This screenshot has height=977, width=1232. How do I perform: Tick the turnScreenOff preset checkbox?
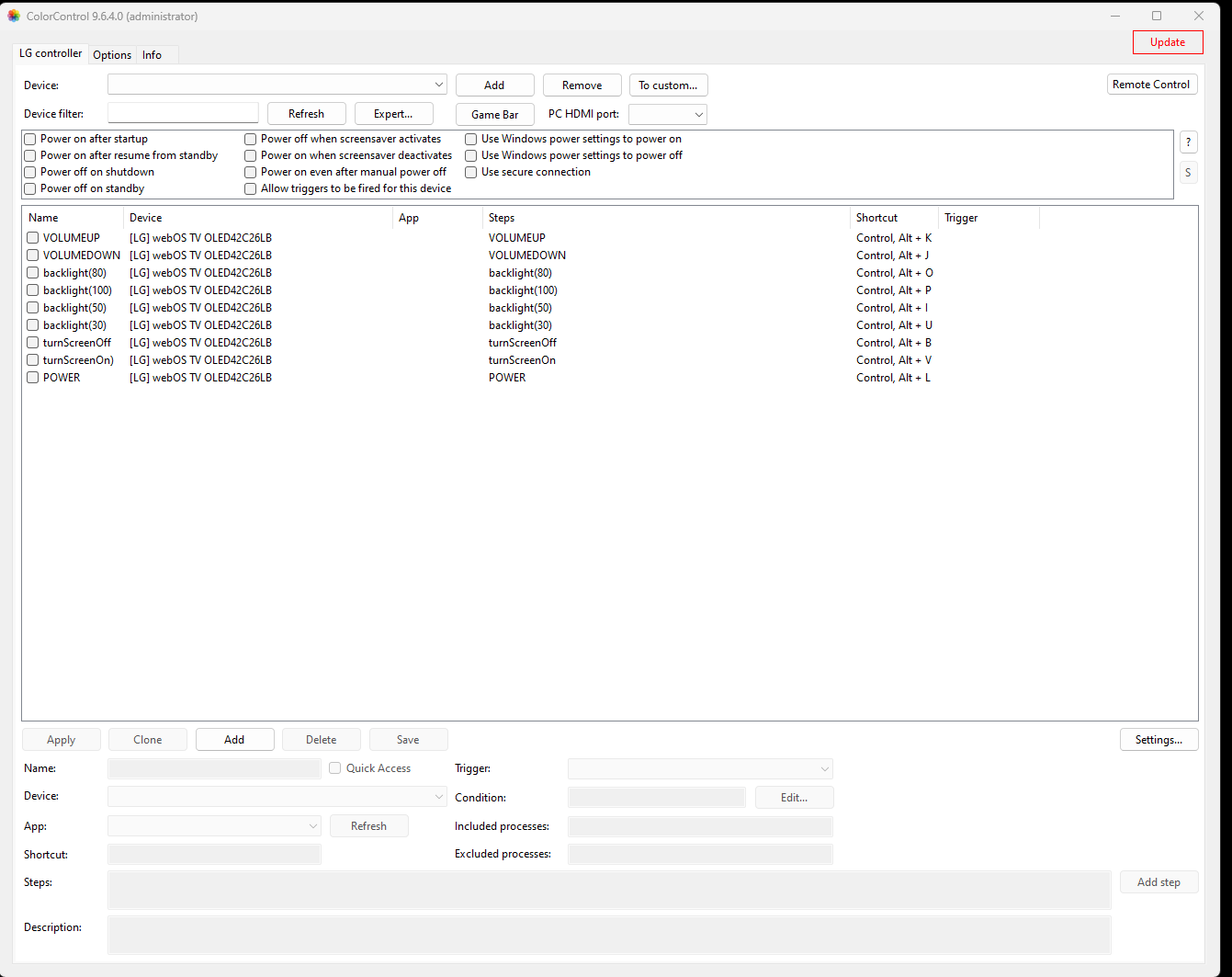(x=33, y=343)
